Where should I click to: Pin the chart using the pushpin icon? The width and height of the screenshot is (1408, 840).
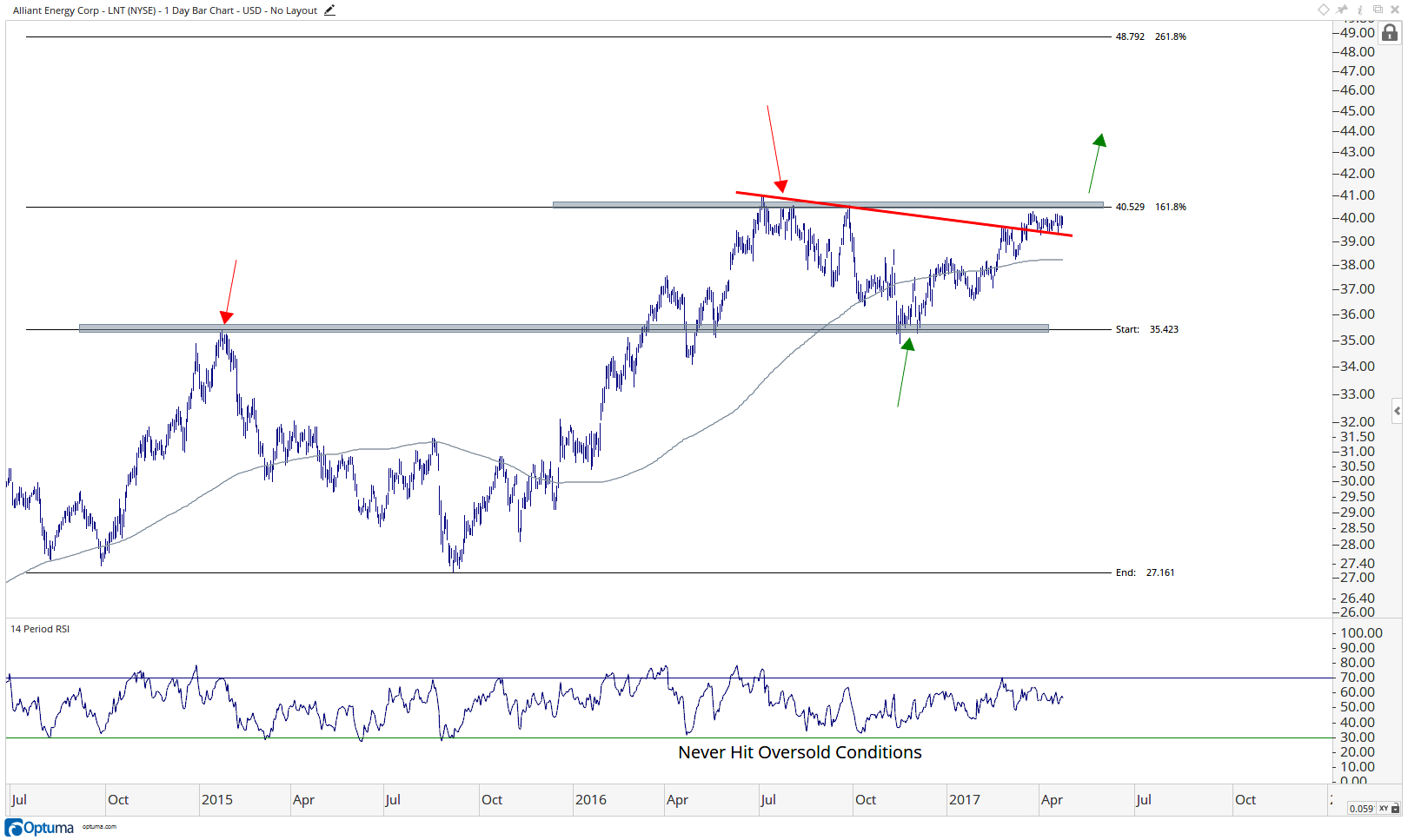tap(1342, 10)
